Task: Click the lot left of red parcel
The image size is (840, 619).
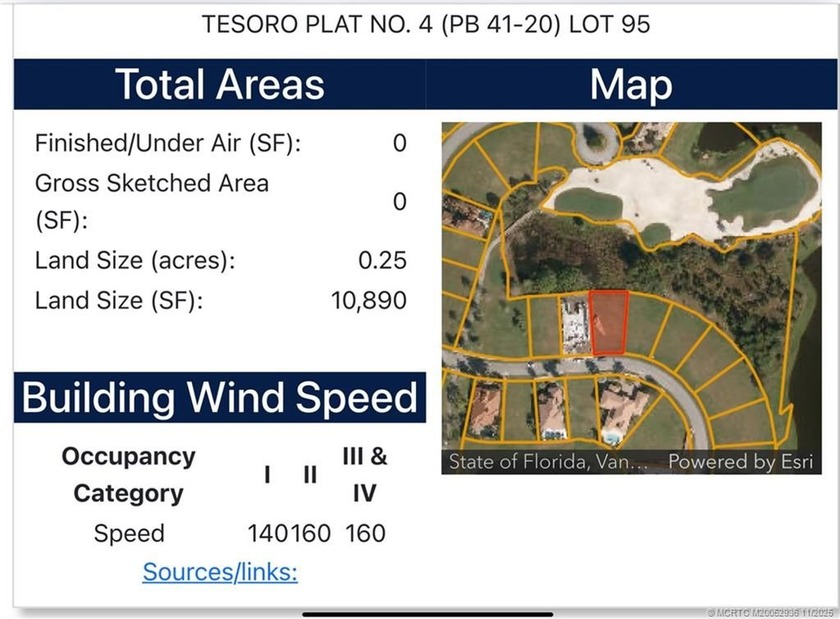Action: click(573, 326)
